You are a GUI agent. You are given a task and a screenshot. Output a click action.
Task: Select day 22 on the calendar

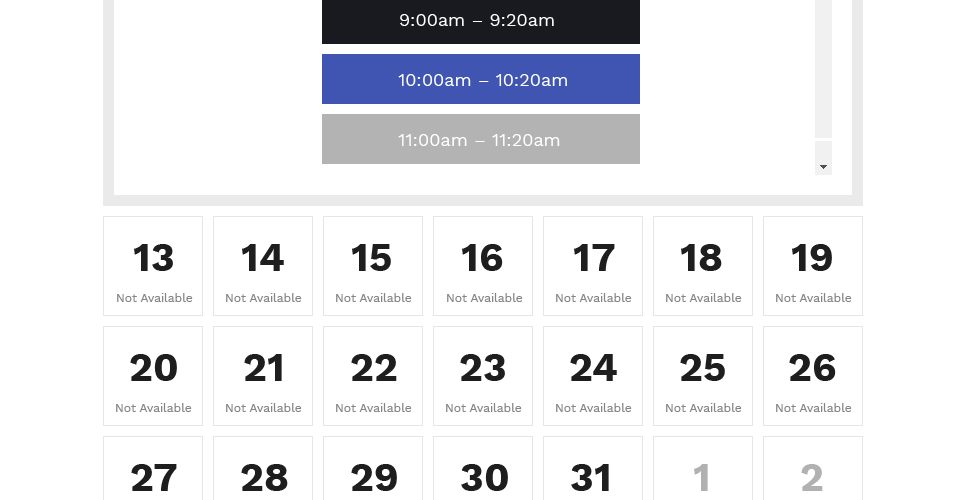pyautogui.click(x=373, y=376)
